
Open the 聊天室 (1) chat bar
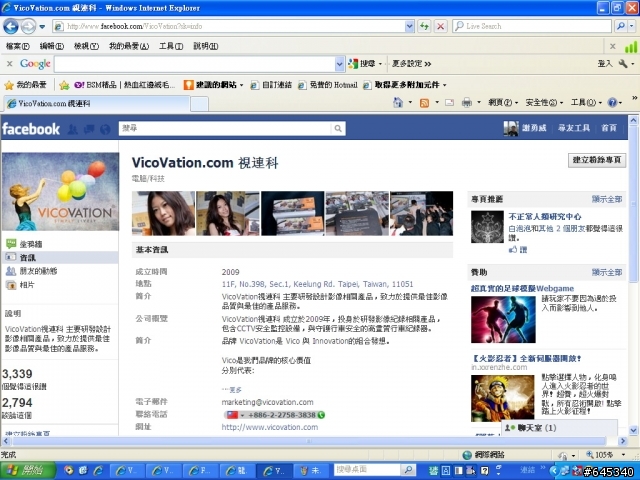[x=559, y=428]
